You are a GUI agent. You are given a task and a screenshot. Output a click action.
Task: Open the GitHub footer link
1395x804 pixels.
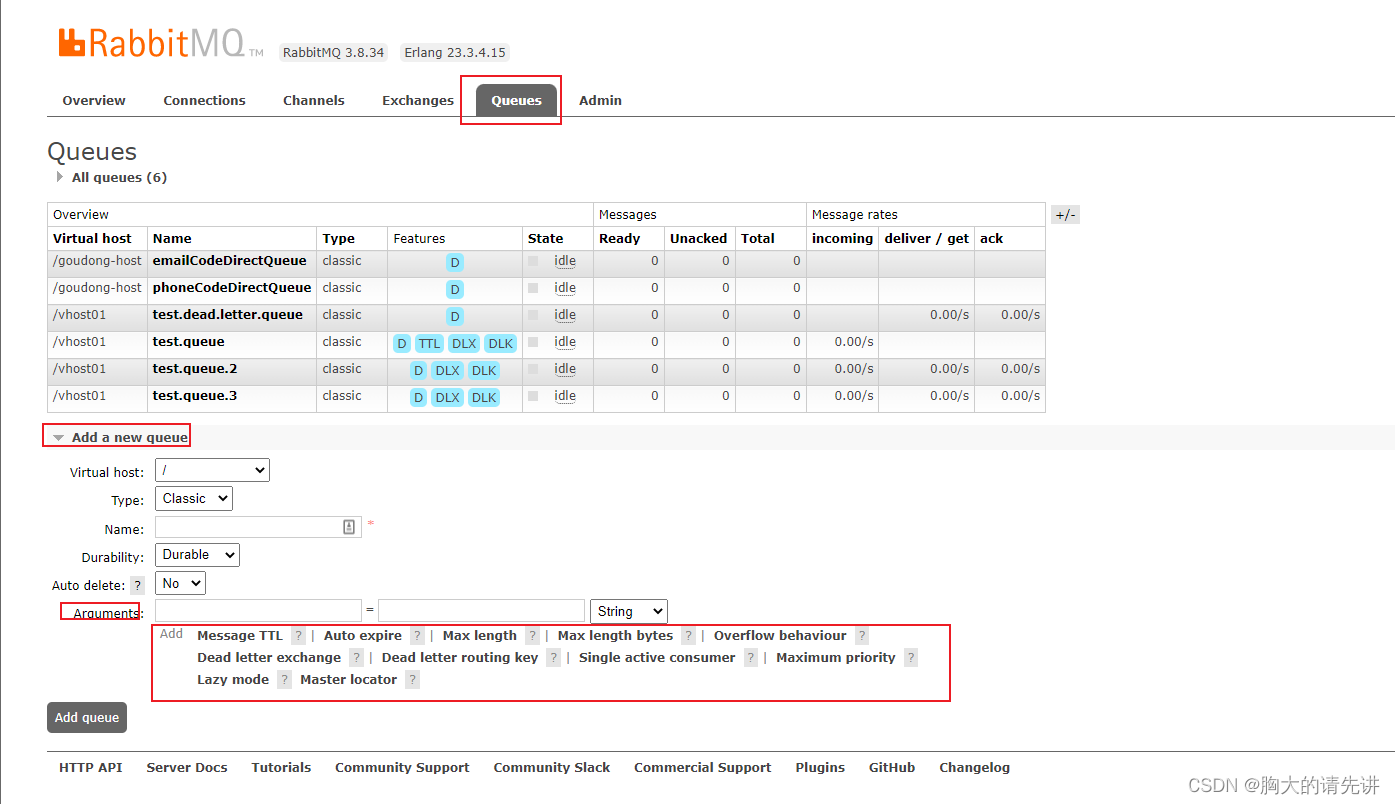892,768
